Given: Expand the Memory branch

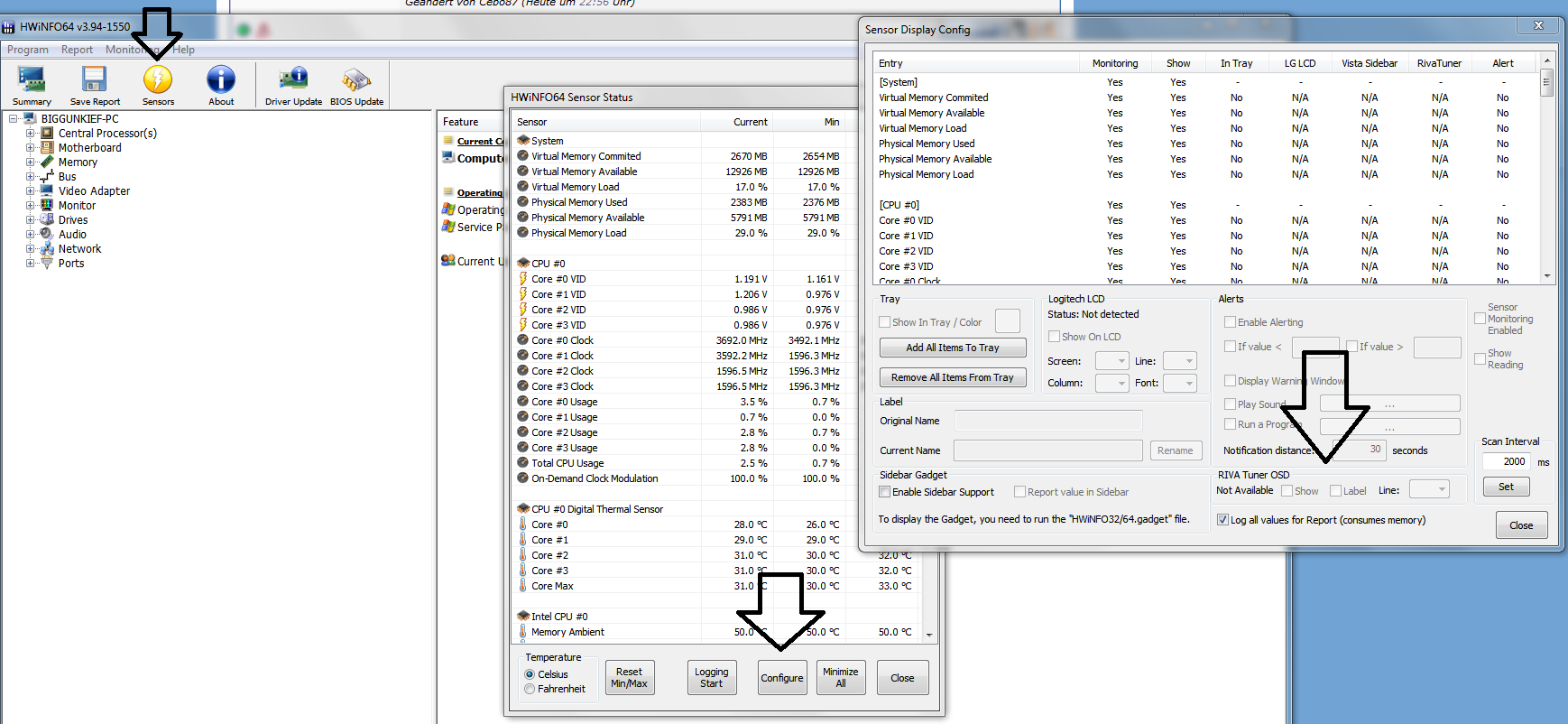Looking at the screenshot, I should click(x=31, y=162).
